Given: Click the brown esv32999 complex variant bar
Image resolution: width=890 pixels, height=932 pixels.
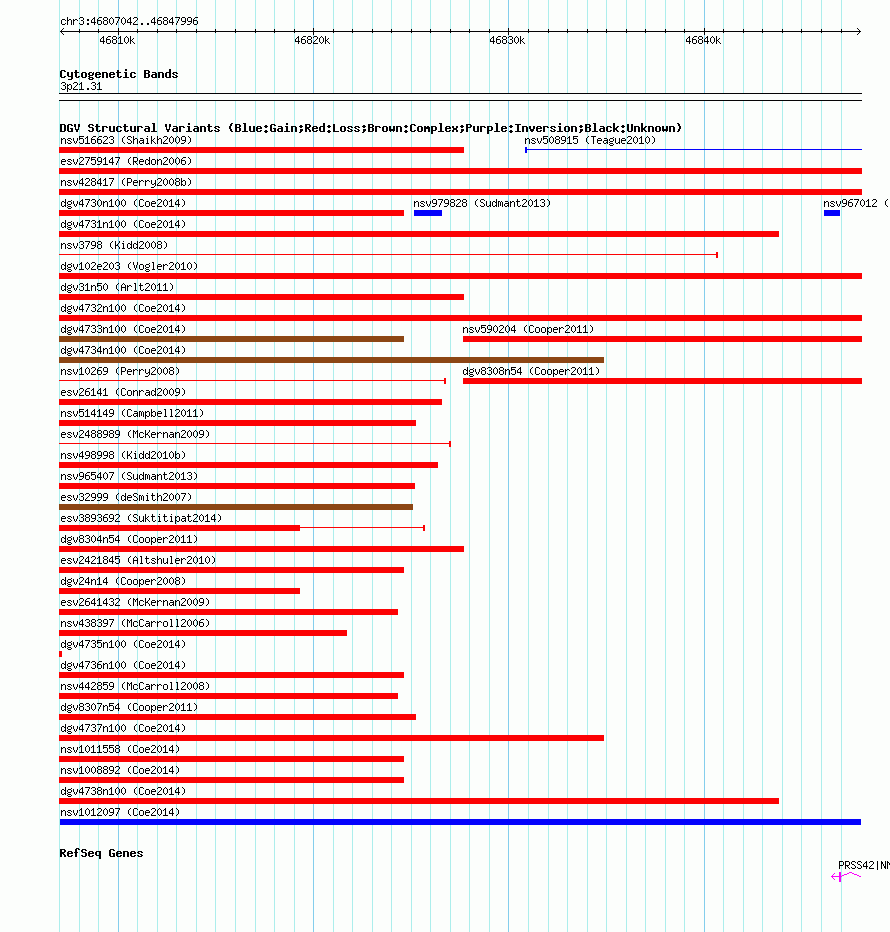Looking at the screenshot, I should click(x=236, y=507).
